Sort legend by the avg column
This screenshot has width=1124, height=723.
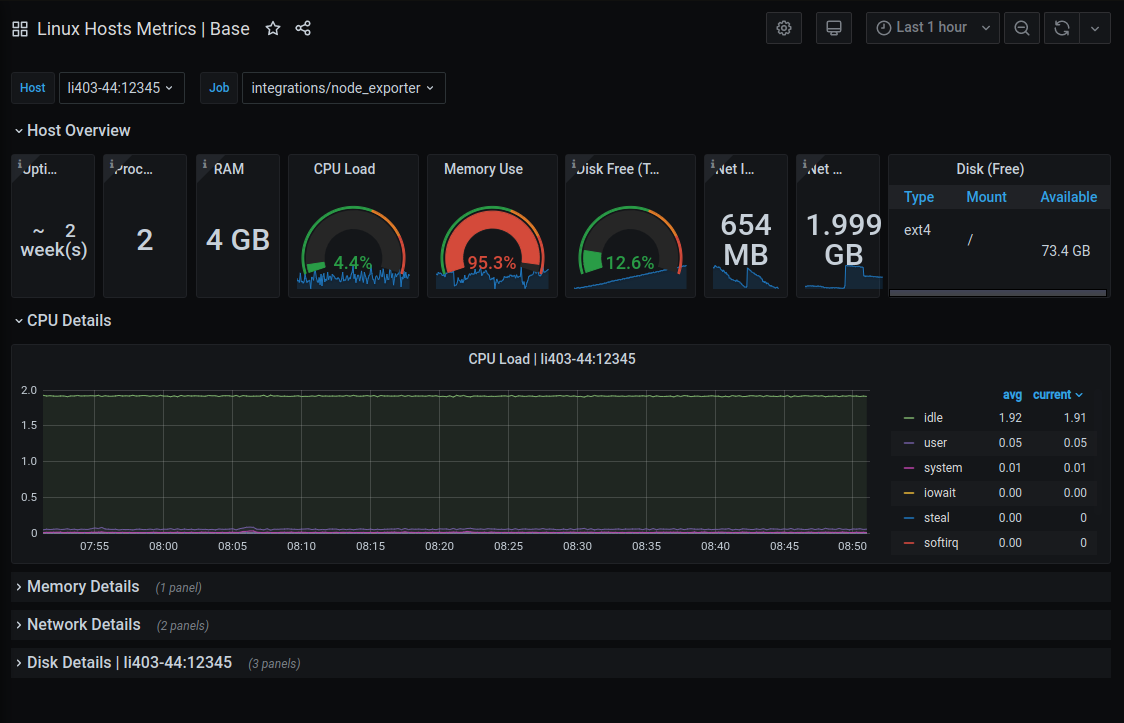click(x=1012, y=394)
